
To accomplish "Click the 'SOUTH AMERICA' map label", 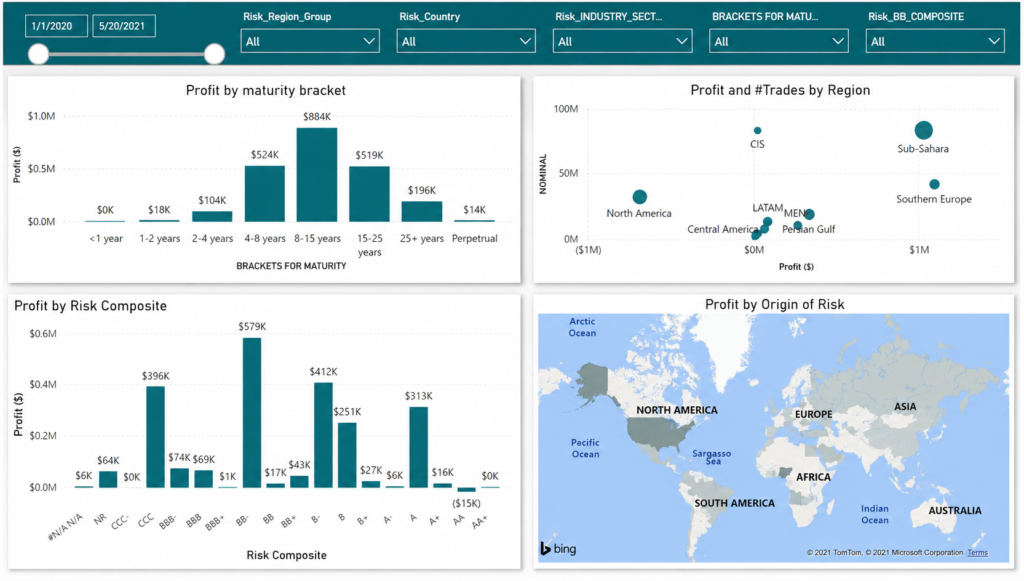I will 734,503.
